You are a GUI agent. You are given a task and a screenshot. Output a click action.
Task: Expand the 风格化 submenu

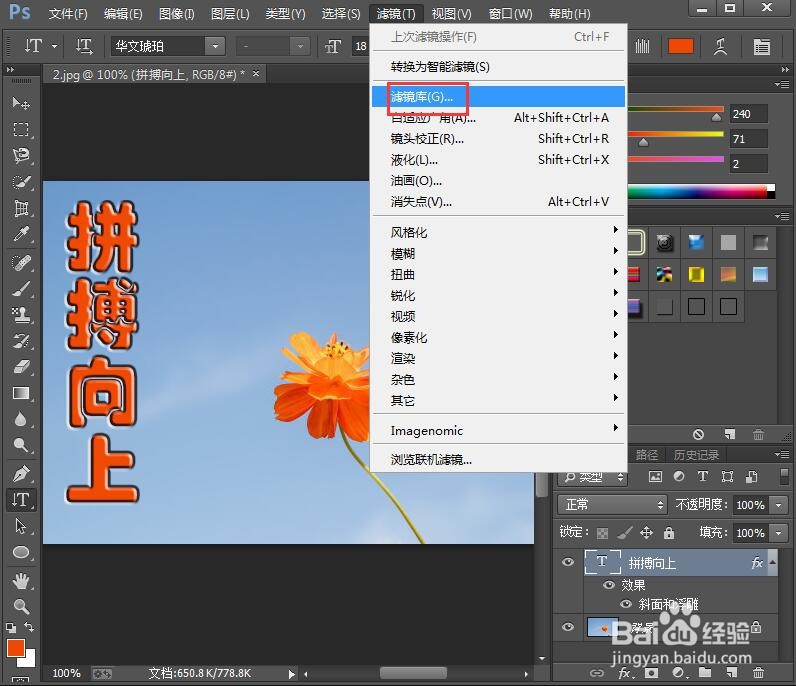point(499,233)
